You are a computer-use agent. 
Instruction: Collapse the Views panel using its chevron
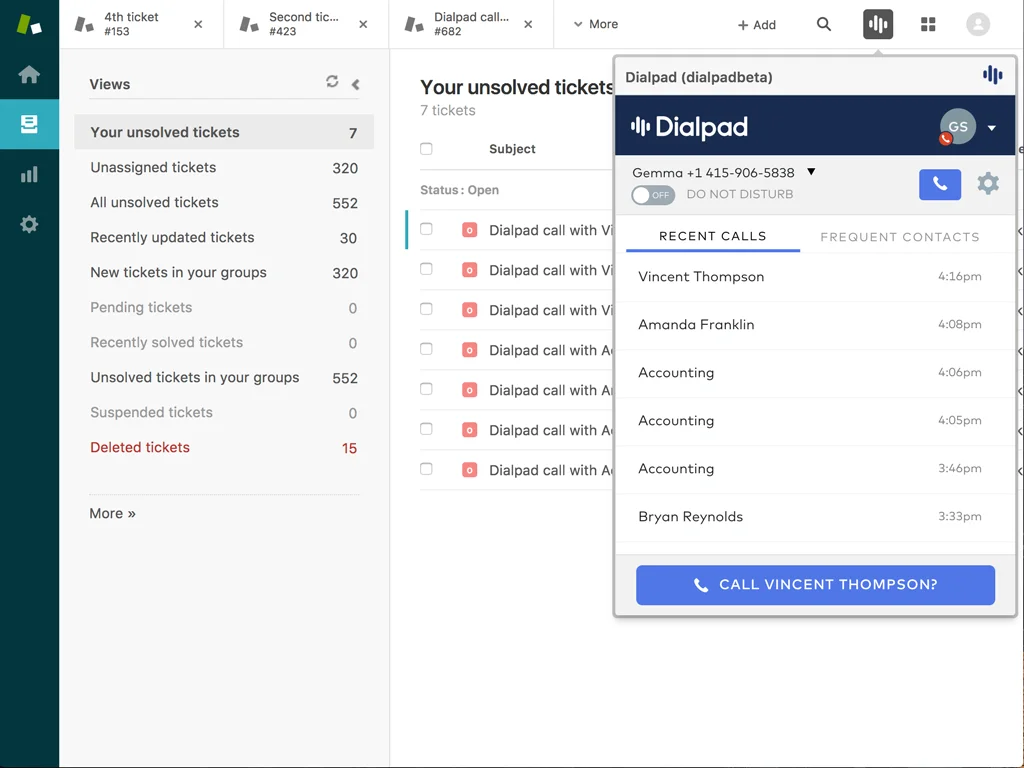(x=355, y=85)
